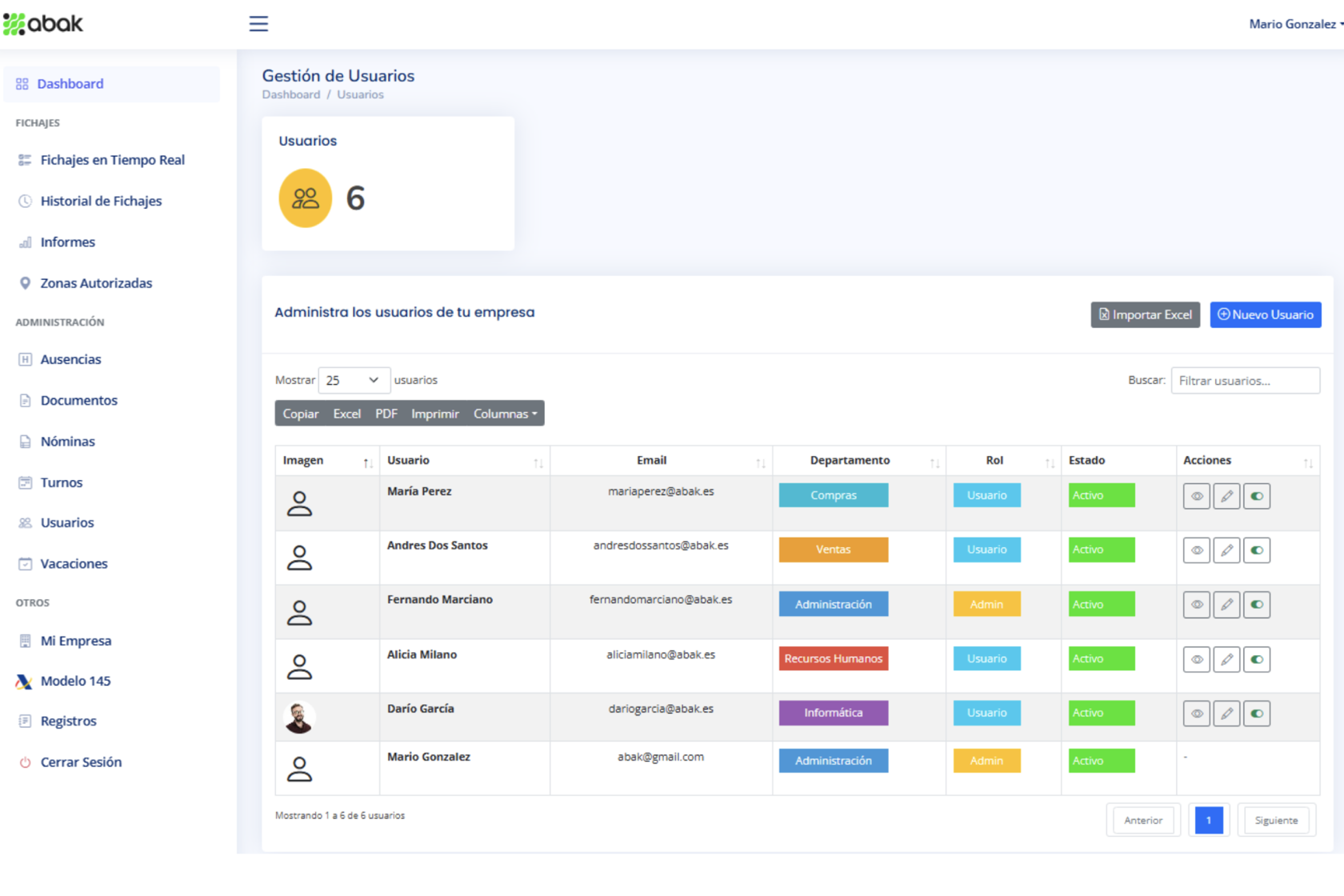Open the Mario Gonzalez account dropdown

coord(1295,24)
